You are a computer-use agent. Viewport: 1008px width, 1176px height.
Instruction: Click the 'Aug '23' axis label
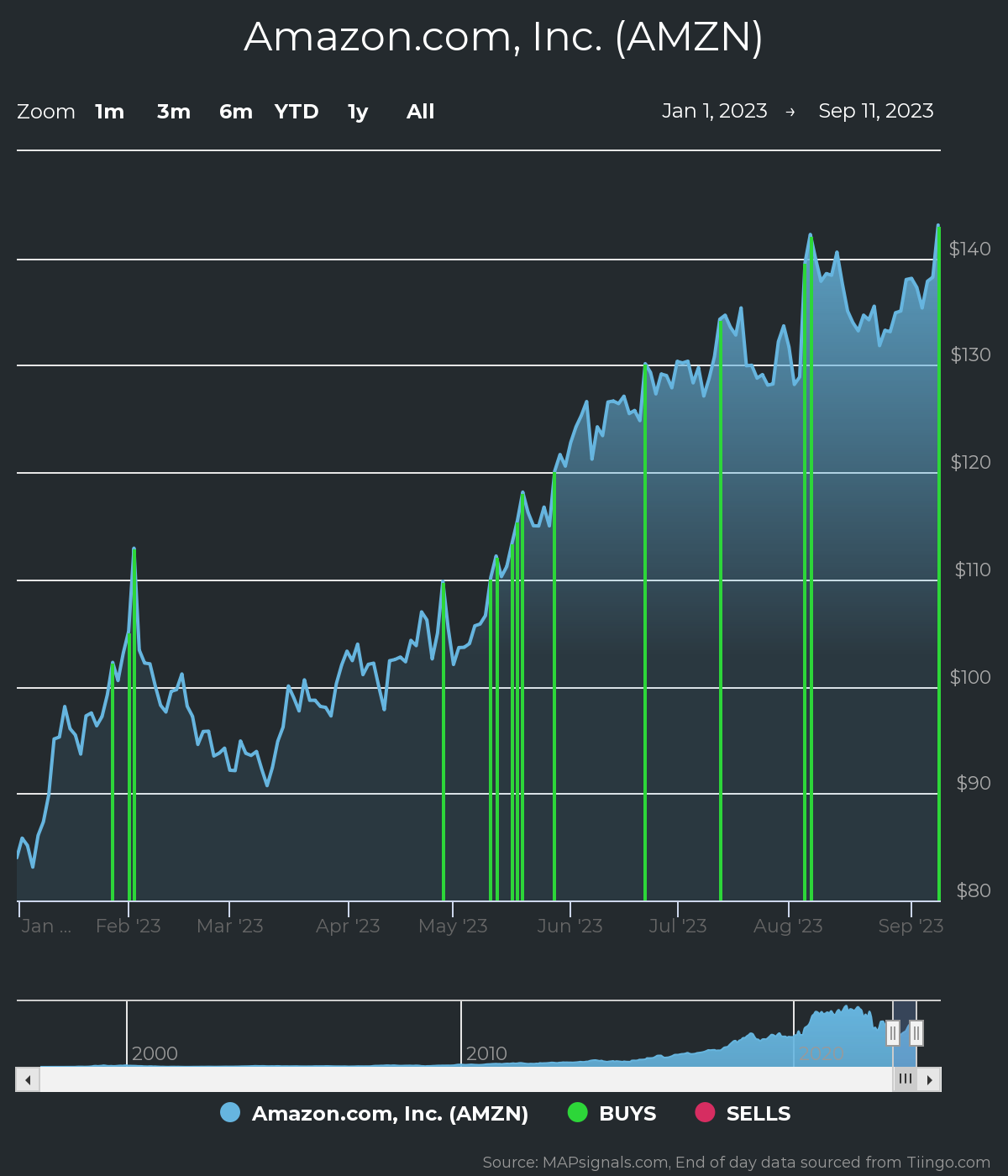coord(788,926)
